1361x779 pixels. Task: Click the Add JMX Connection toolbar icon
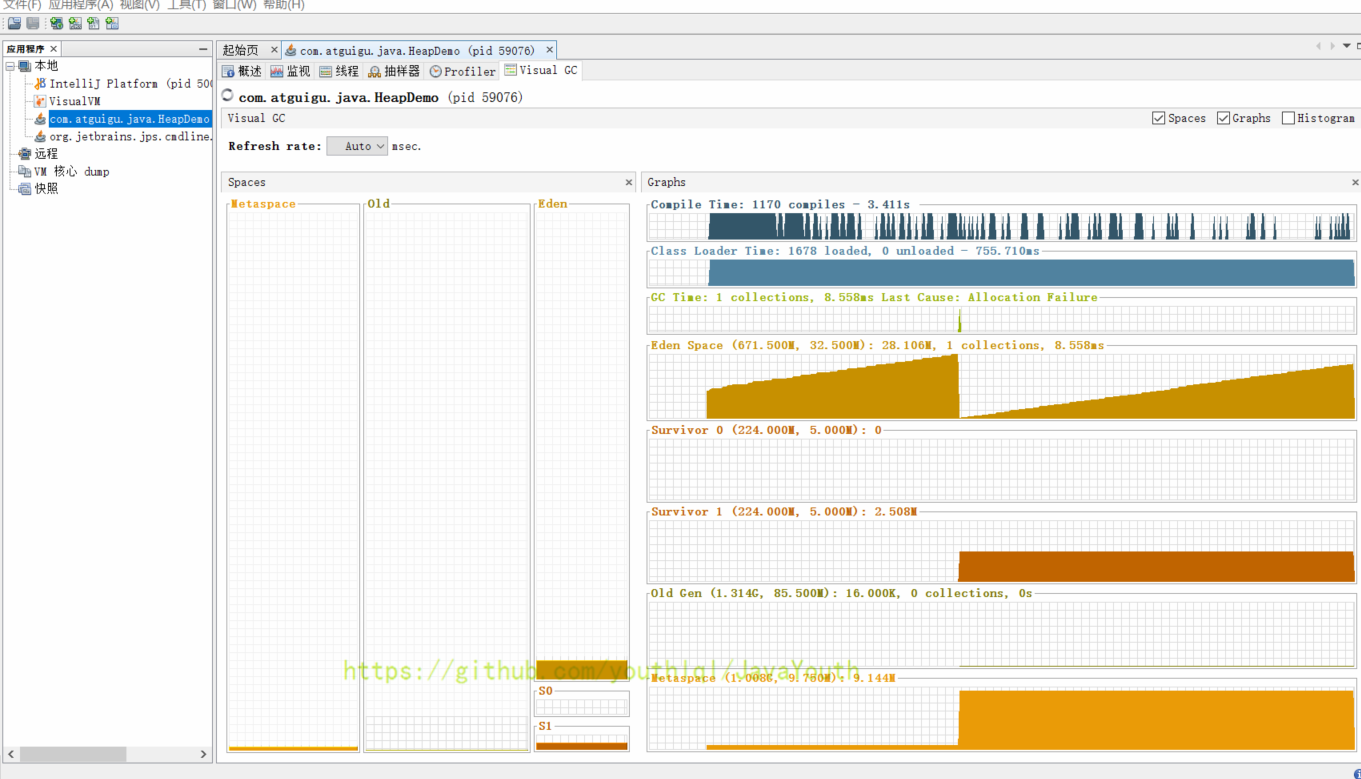(75, 23)
